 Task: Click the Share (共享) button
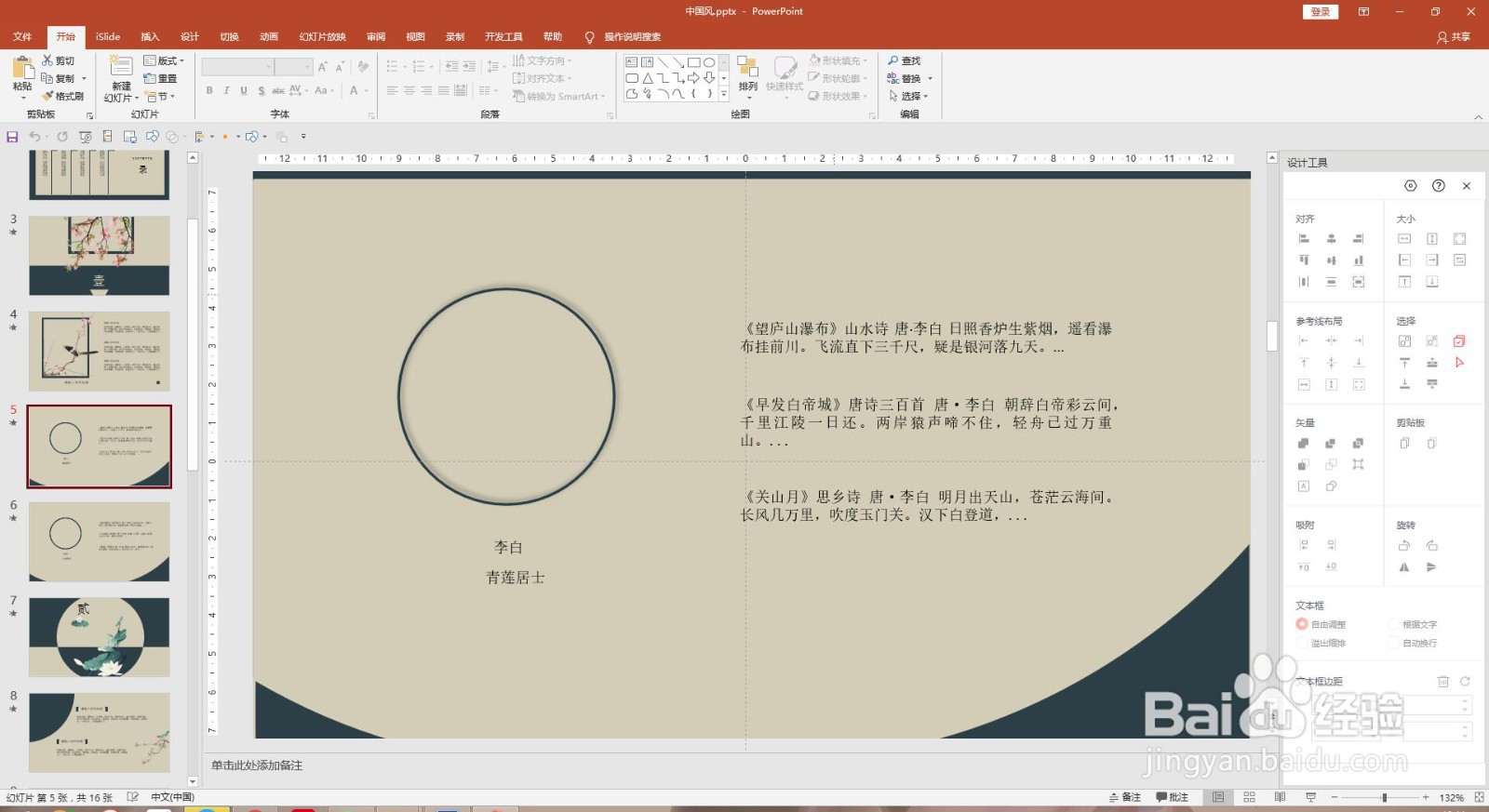(x=1454, y=37)
